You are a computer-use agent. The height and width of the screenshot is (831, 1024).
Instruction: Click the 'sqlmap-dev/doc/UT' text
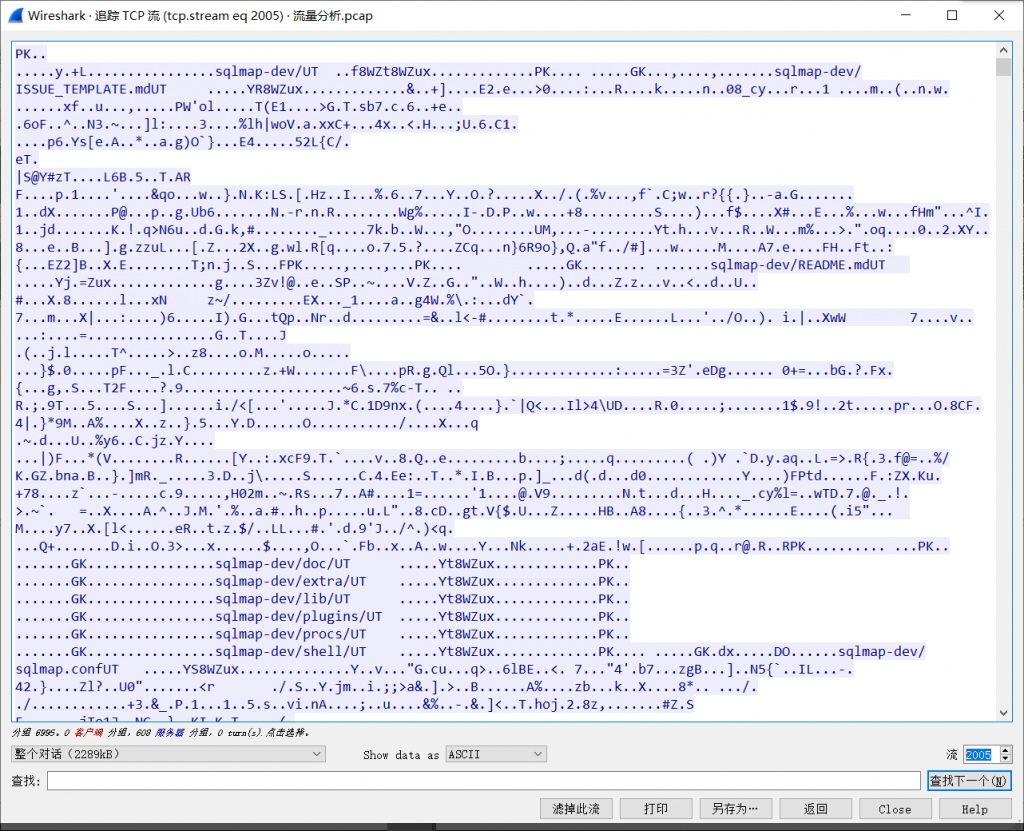click(283, 564)
